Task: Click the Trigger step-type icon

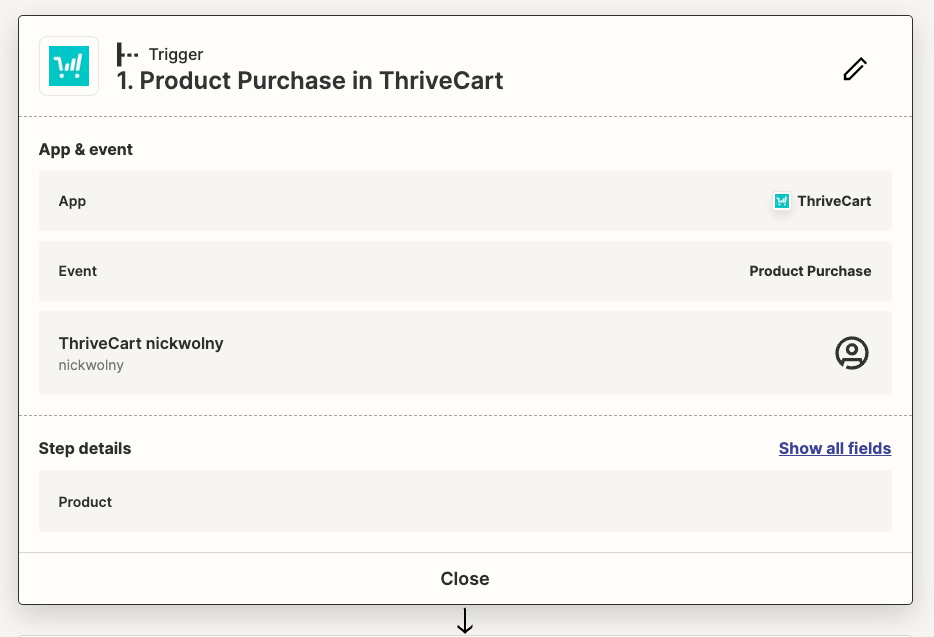Action: click(128, 54)
